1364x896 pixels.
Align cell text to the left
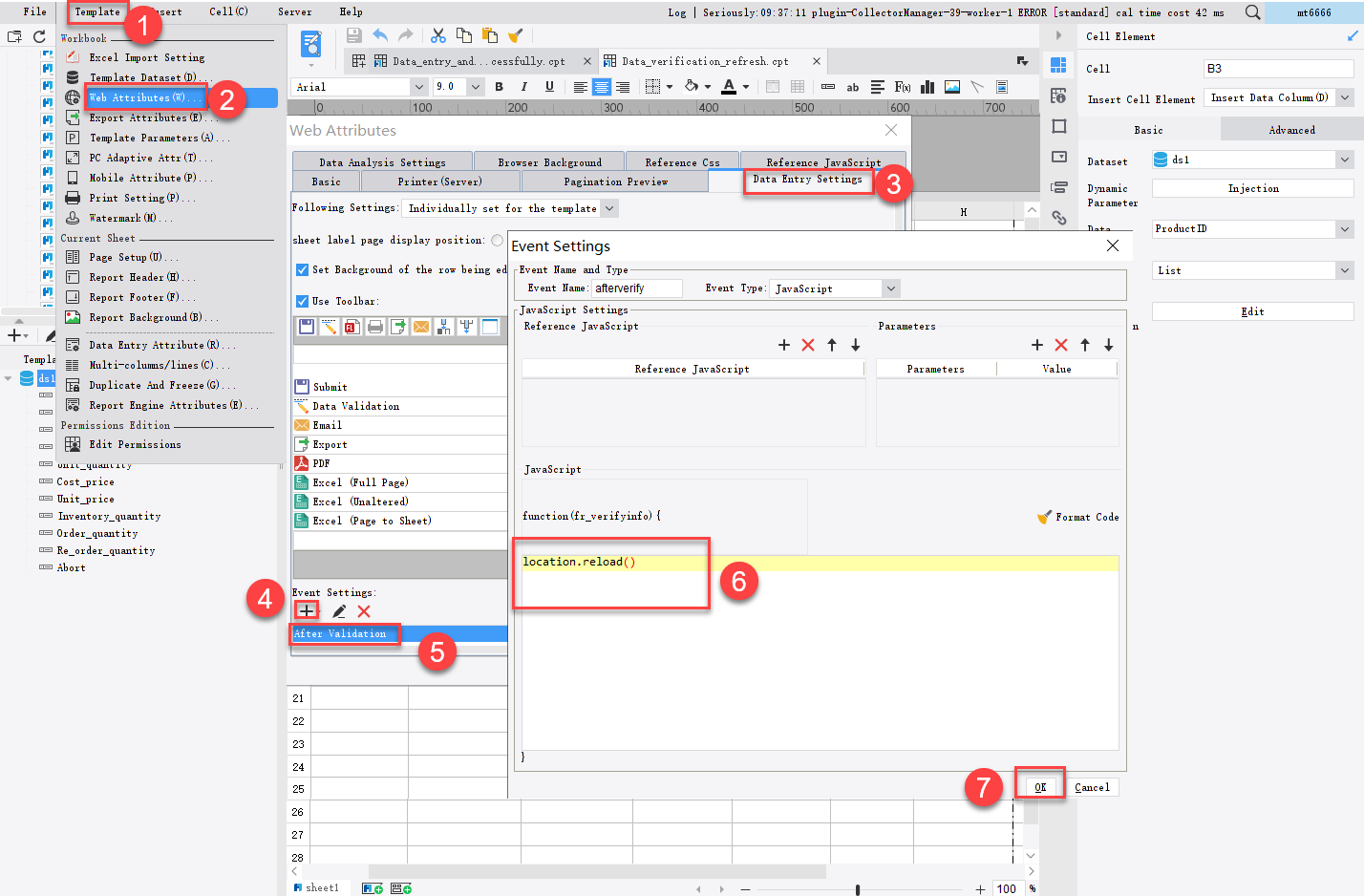click(x=580, y=87)
